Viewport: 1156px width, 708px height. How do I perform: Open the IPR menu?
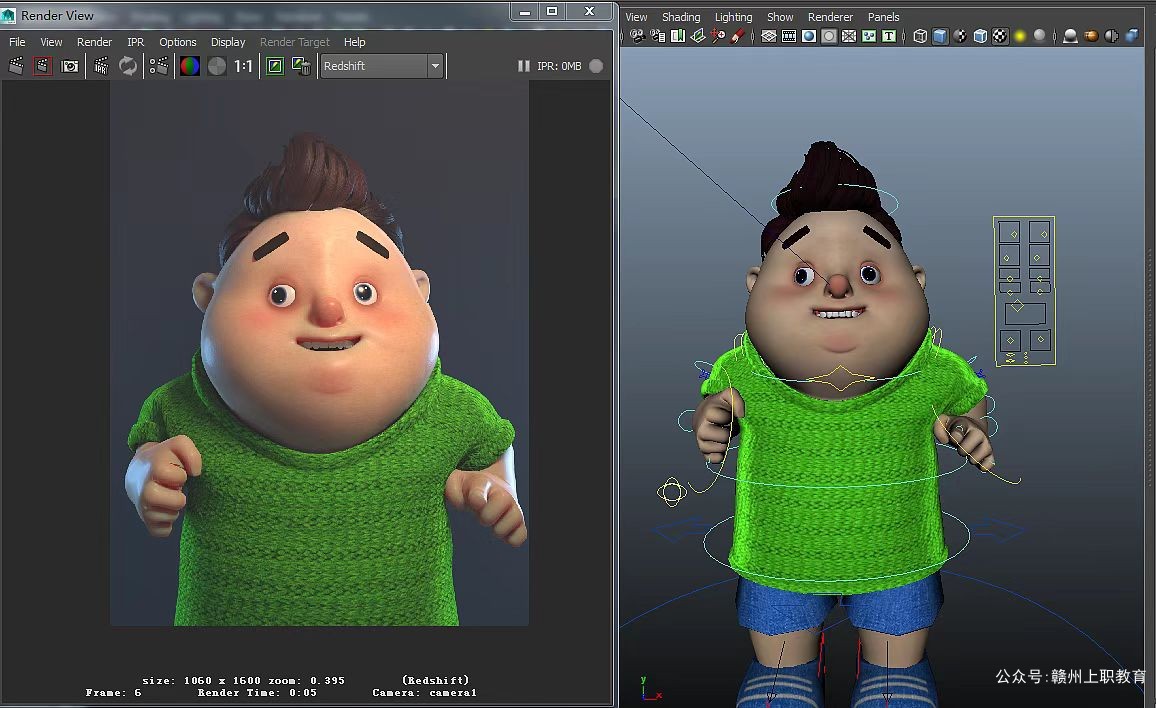pos(136,42)
